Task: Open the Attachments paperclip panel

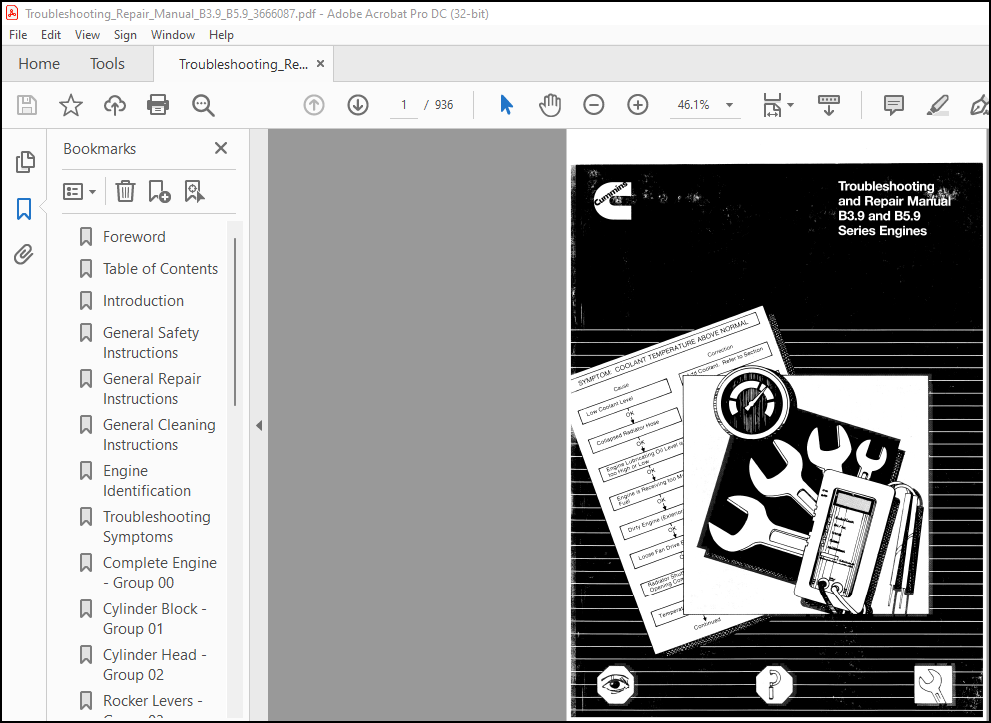Action: click(x=23, y=255)
